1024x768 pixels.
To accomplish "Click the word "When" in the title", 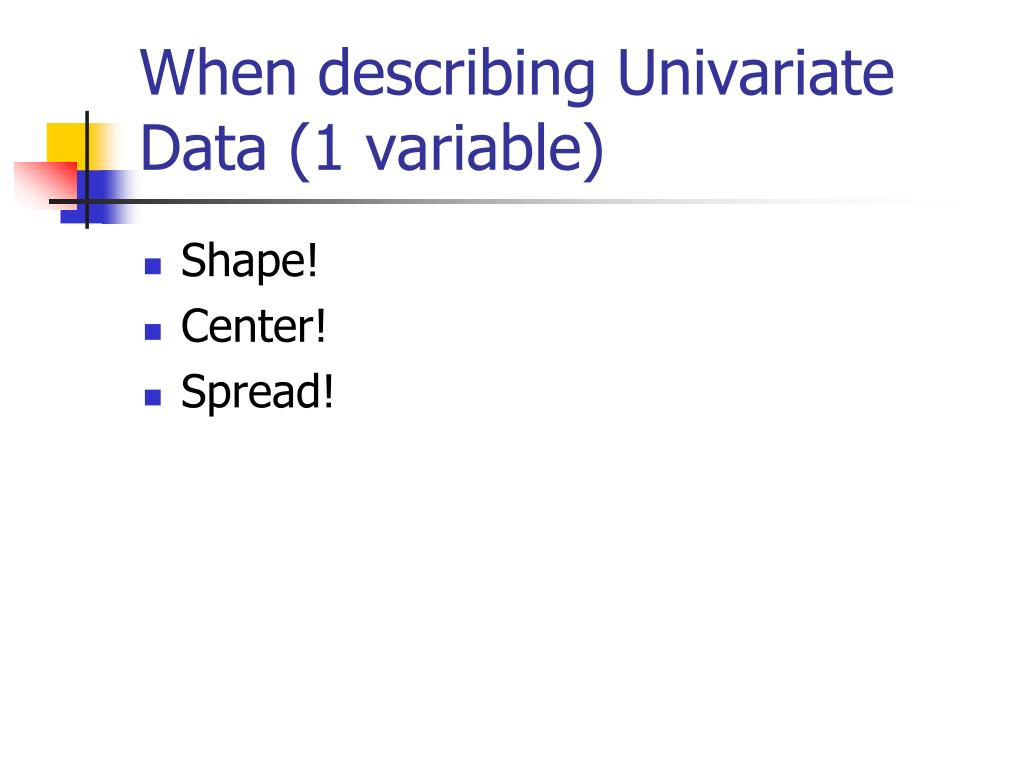I will tap(219, 72).
